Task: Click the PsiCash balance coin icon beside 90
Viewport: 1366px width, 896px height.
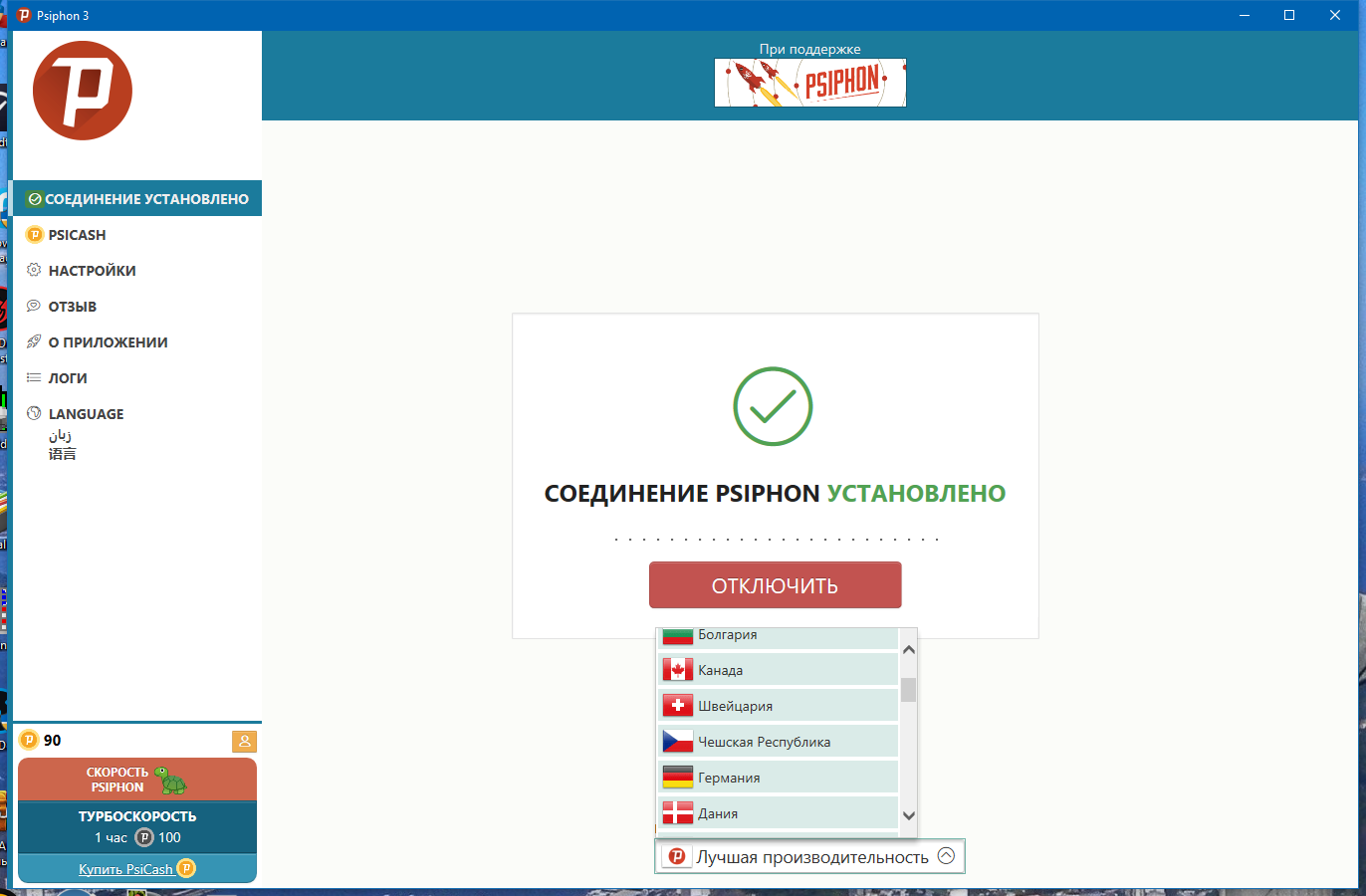Action: (x=29, y=740)
